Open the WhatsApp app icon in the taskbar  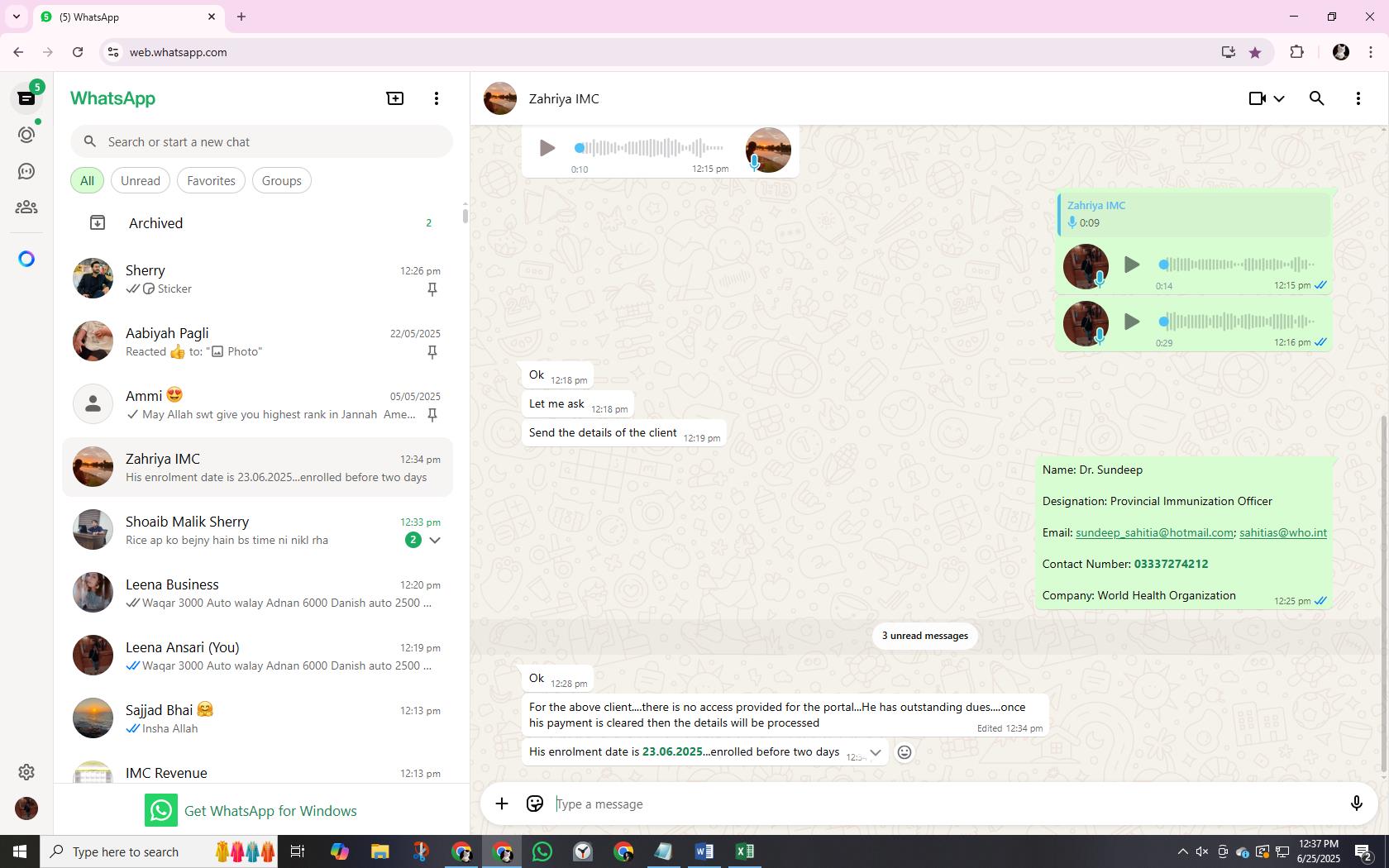[x=542, y=851]
